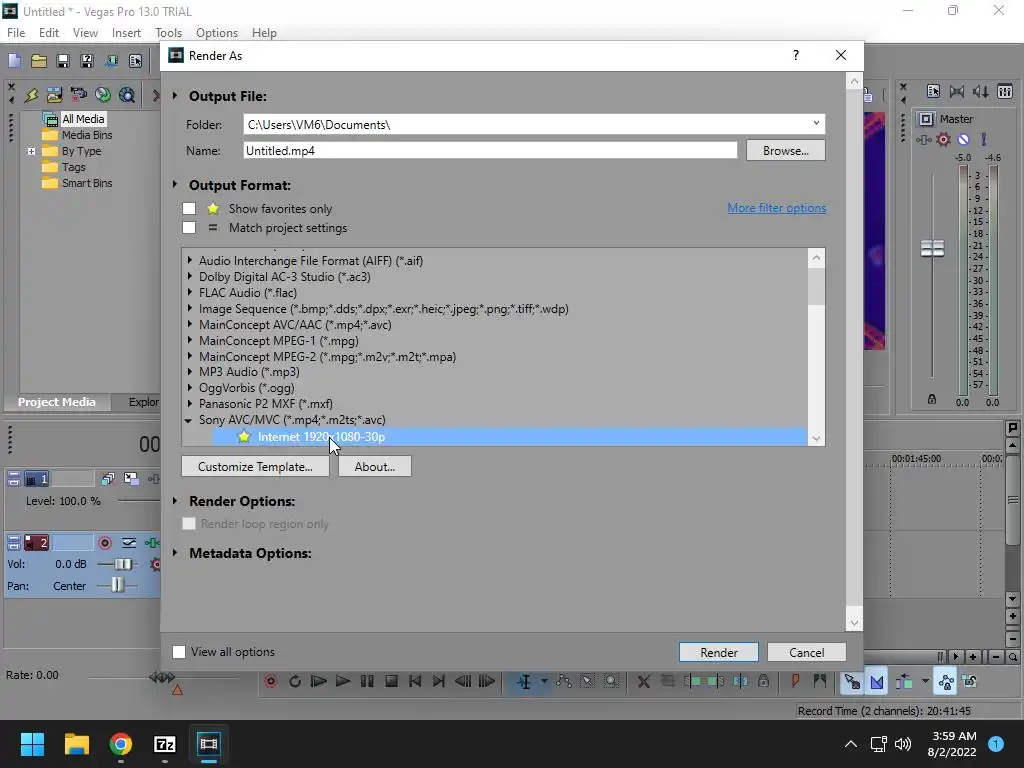Image resolution: width=1024 pixels, height=768 pixels.
Task: Click the Open project folder icon
Action: tap(39, 61)
